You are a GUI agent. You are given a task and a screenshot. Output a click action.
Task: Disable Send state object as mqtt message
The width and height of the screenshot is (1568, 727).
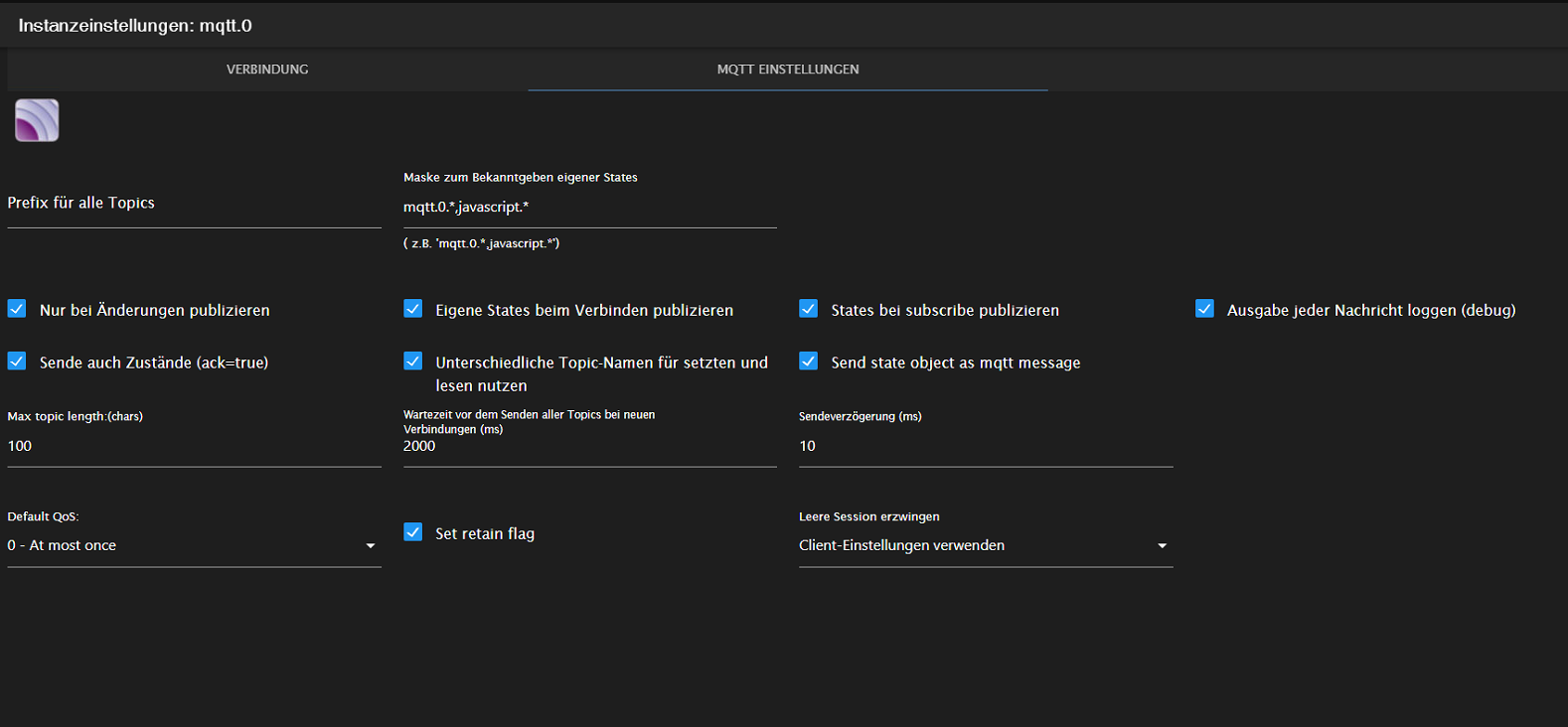(809, 362)
